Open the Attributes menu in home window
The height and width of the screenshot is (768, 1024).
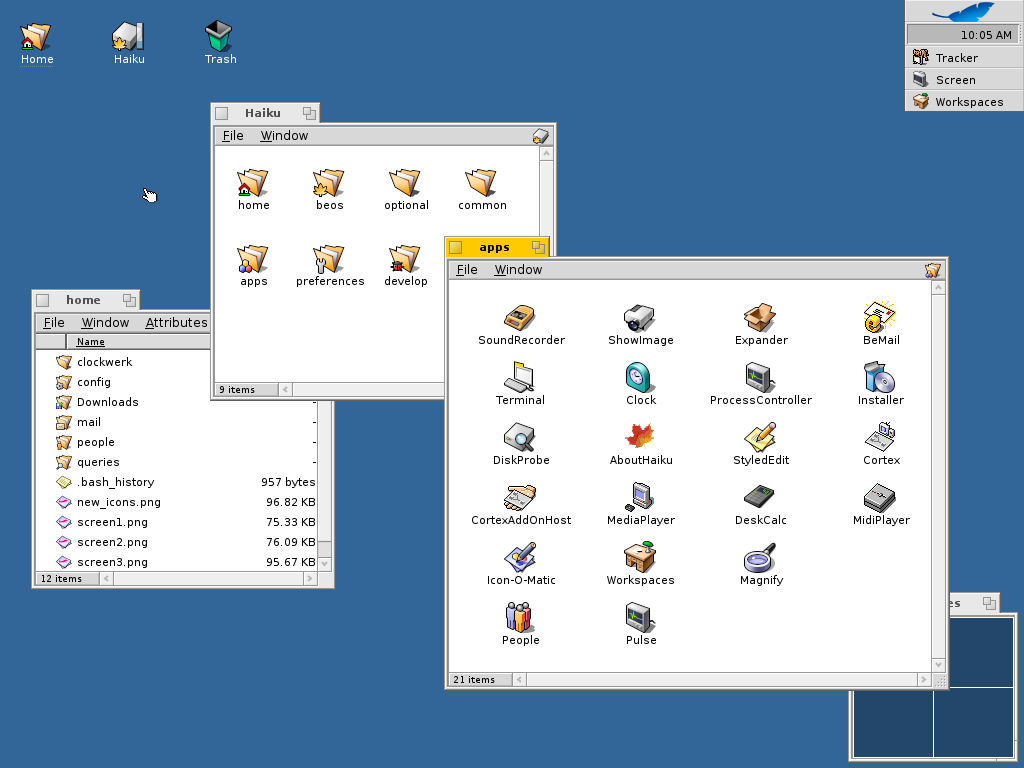pyautogui.click(x=176, y=323)
